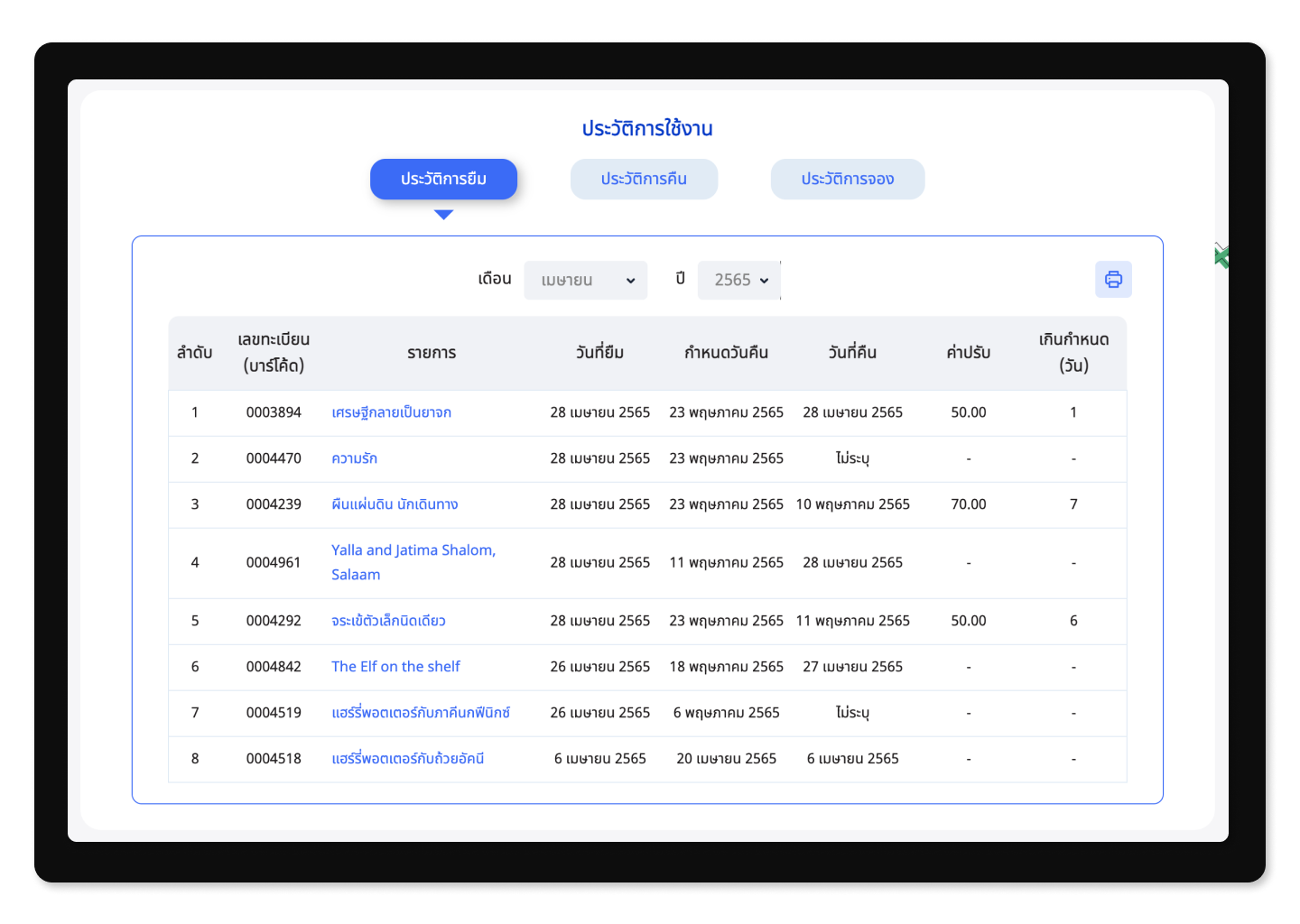Click barcode cell 0004961

pos(274,562)
